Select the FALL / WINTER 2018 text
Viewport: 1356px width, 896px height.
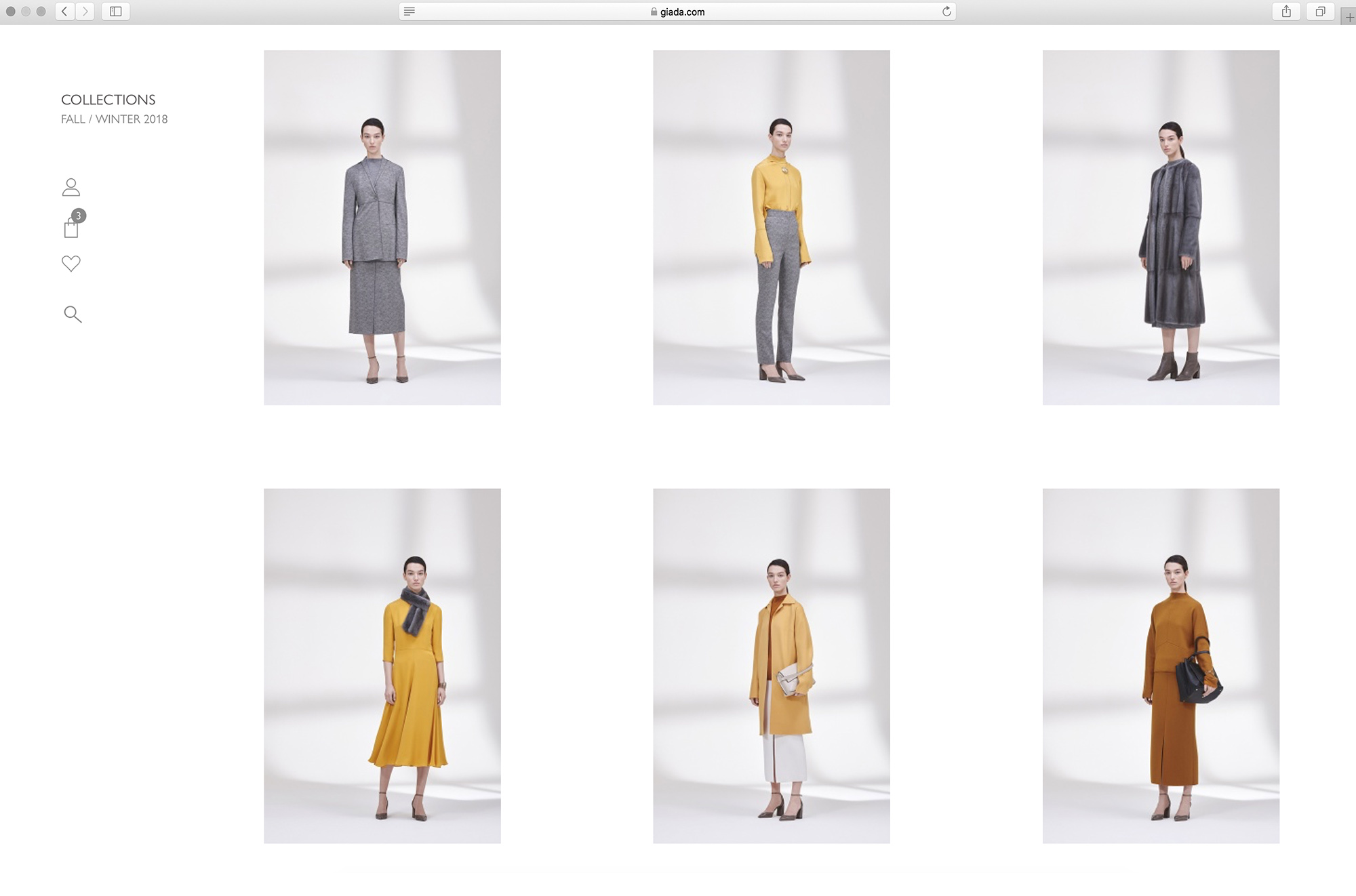tap(115, 119)
